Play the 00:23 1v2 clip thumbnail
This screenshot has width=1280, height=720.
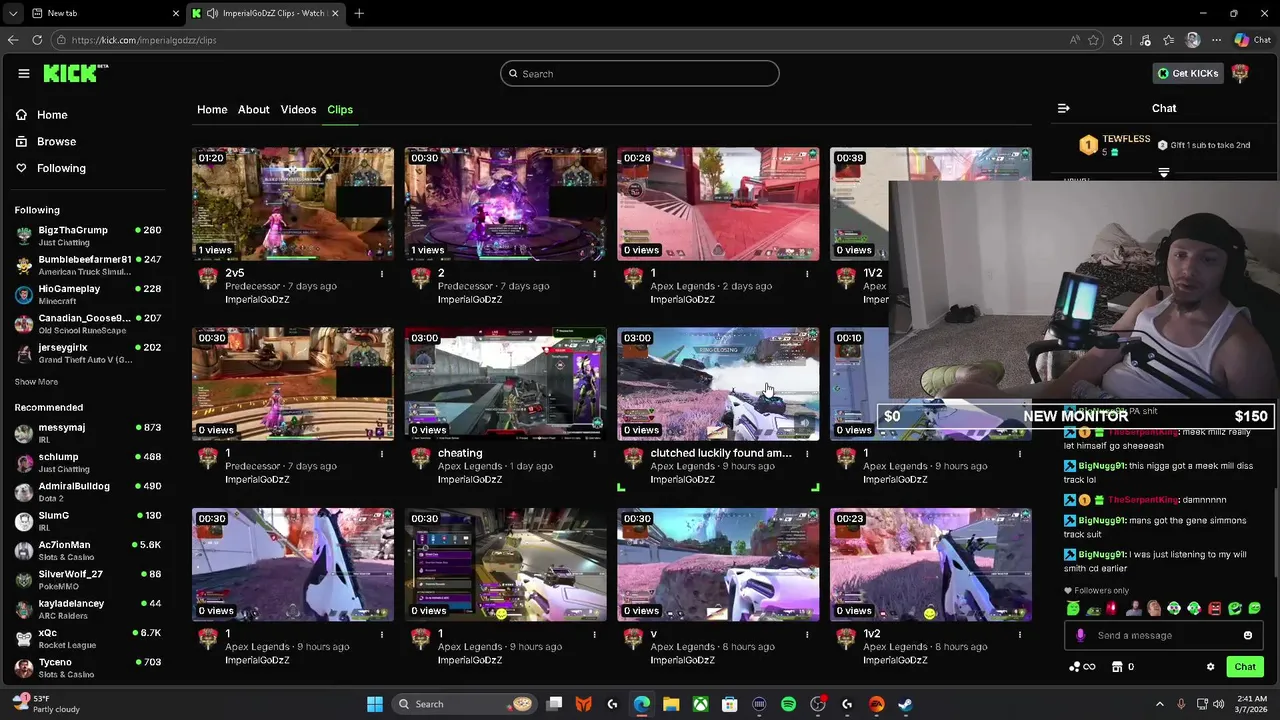coord(931,565)
